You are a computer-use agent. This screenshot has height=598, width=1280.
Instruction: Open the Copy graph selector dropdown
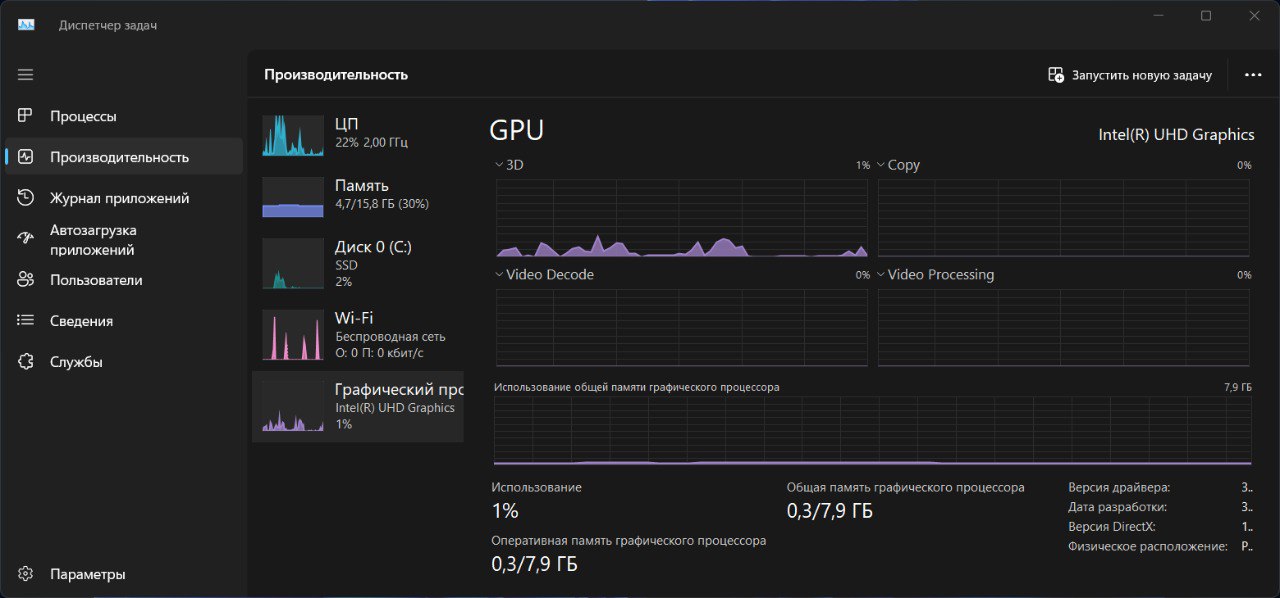click(882, 165)
